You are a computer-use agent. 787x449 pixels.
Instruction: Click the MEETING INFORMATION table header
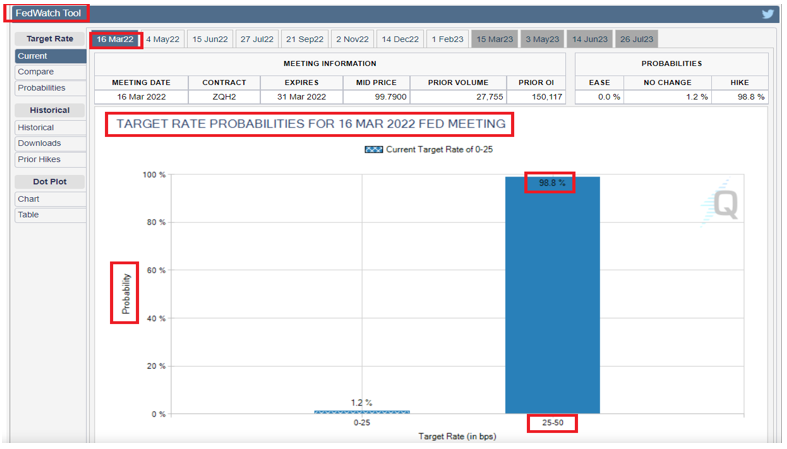point(330,64)
